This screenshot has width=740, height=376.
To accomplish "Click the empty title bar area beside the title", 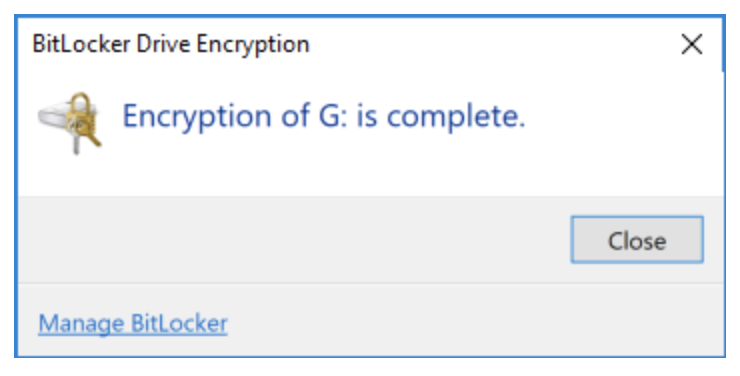I will coord(491,44).
